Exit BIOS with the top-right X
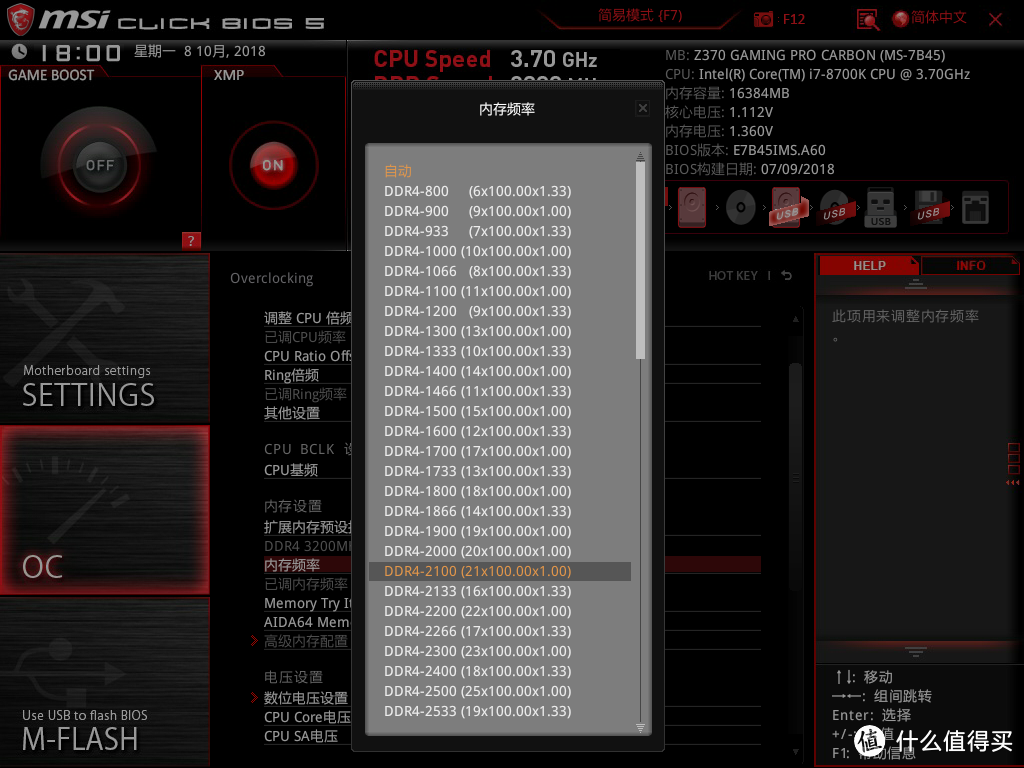 [x=995, y=19]
